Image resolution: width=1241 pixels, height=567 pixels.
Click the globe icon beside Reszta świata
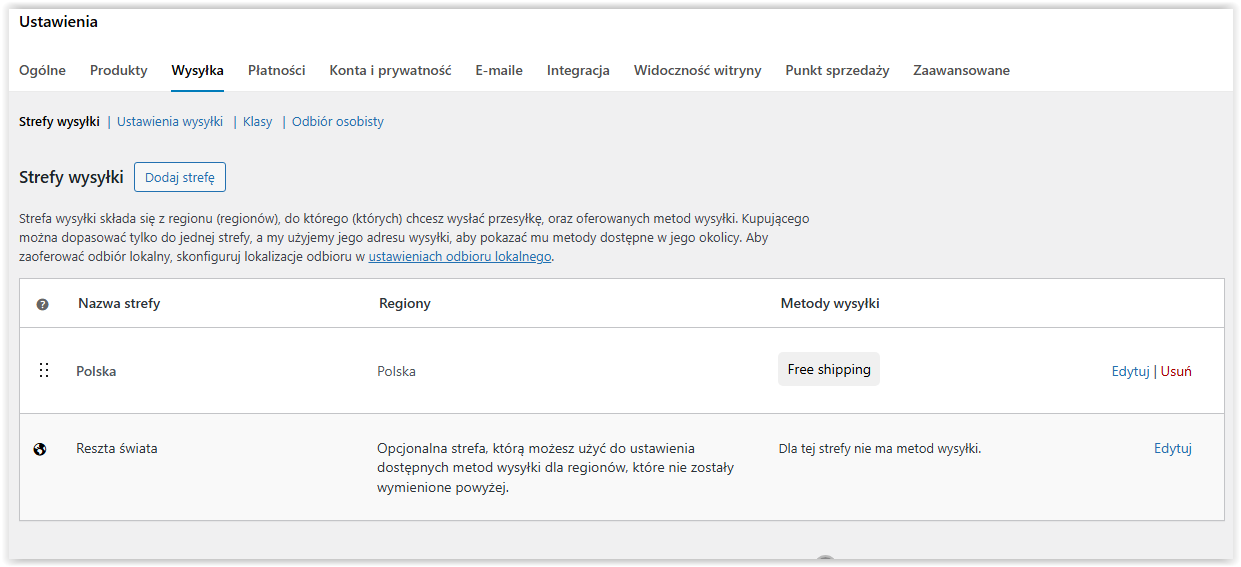point(40,449)
